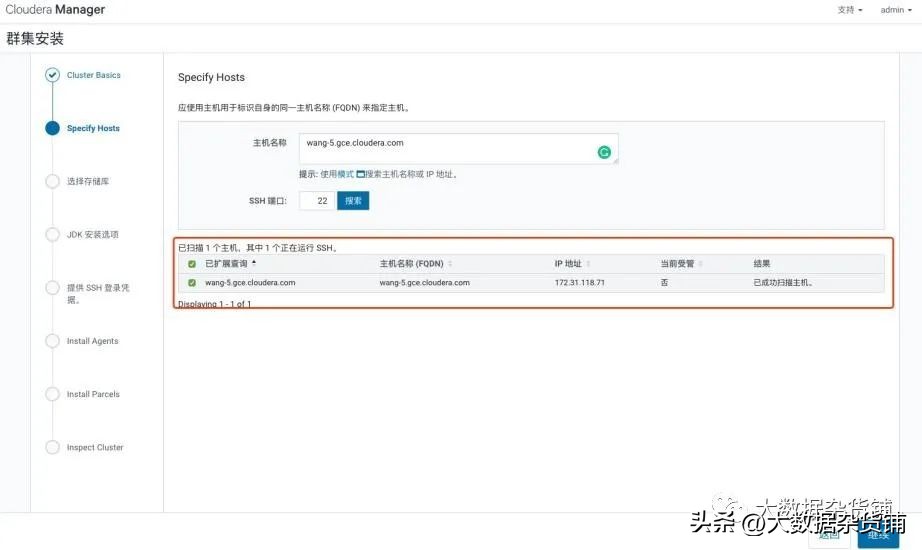Click the IP address 172.31.118.71 cell

[x=579, y=283]
